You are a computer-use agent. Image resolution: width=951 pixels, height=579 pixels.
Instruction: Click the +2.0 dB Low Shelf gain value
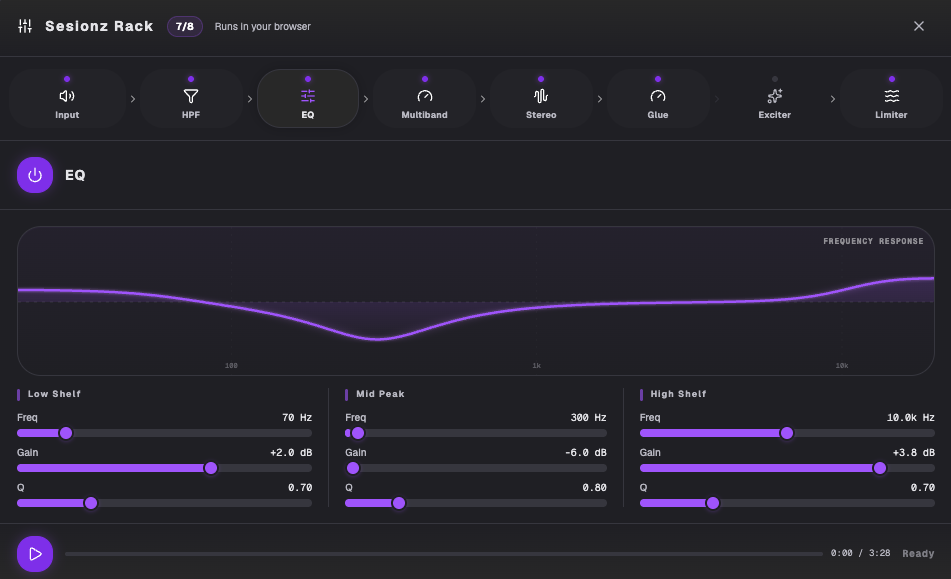[291, 453]
